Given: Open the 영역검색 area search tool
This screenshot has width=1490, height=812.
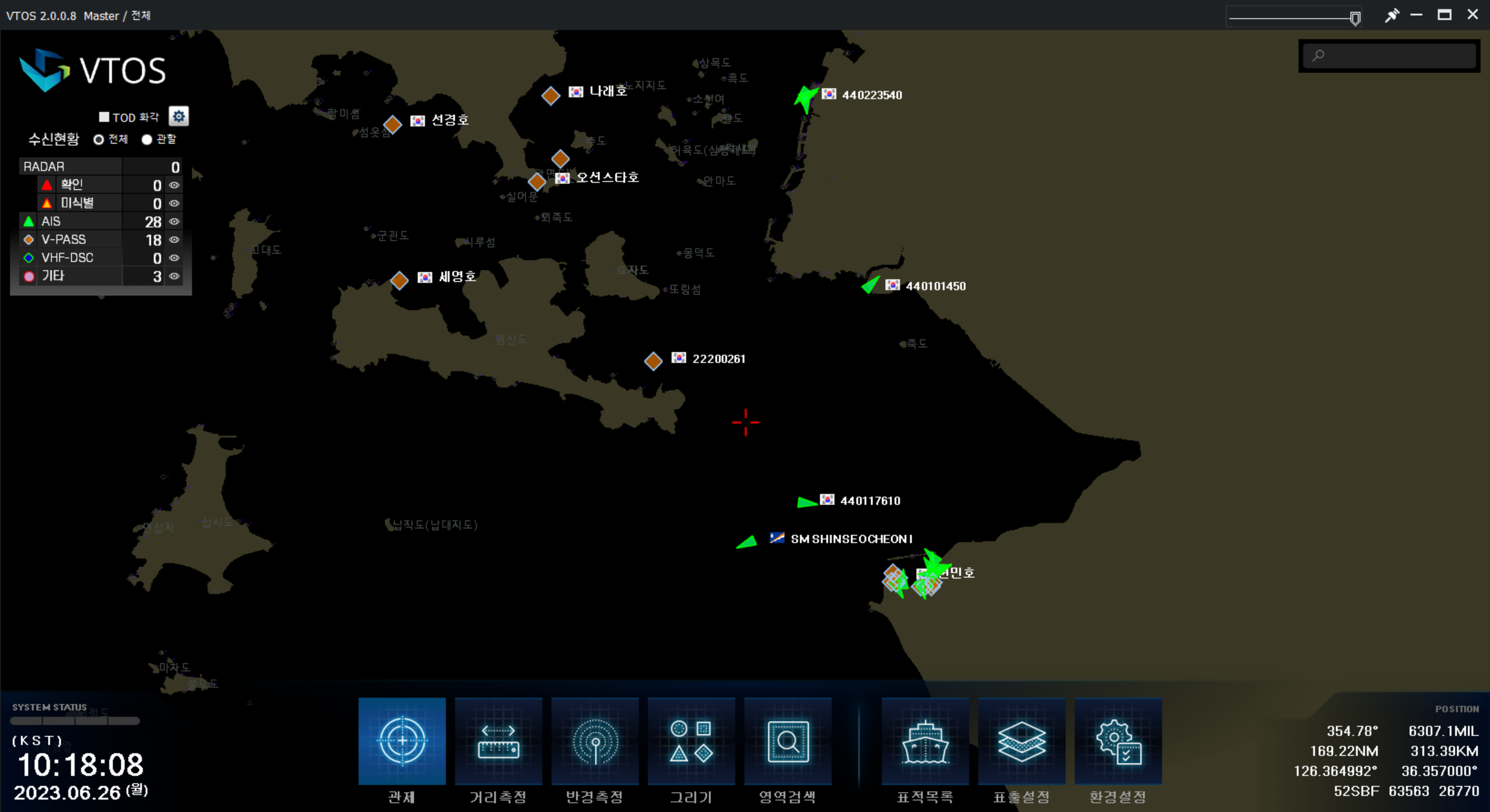Looking at the screenshot, I should click(787, 741).
